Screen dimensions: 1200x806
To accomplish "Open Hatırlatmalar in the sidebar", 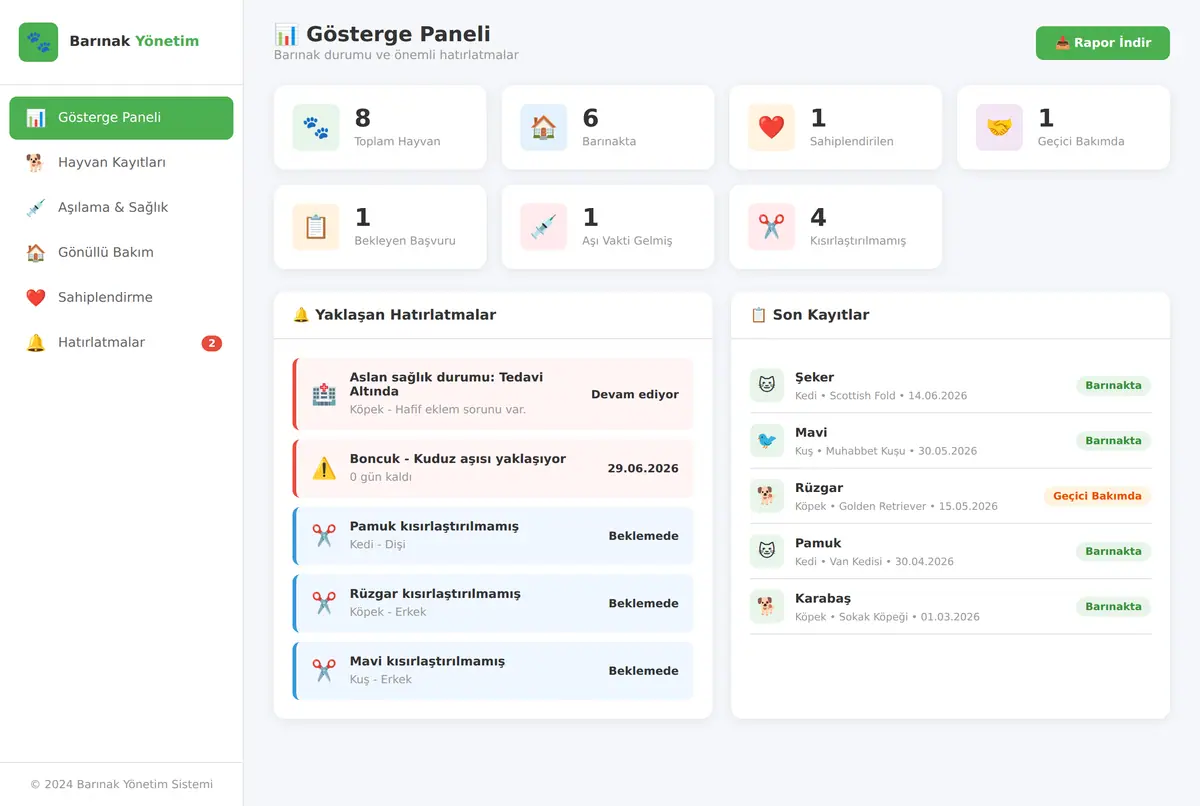I will (x=121, y=343).
